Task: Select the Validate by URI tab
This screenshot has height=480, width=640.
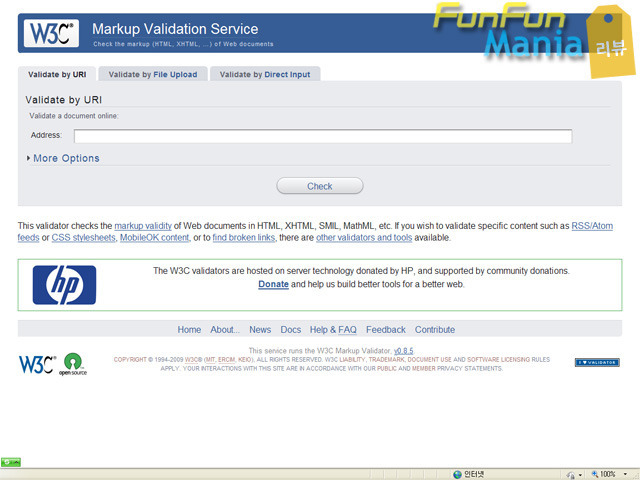Action: (57, 74)
